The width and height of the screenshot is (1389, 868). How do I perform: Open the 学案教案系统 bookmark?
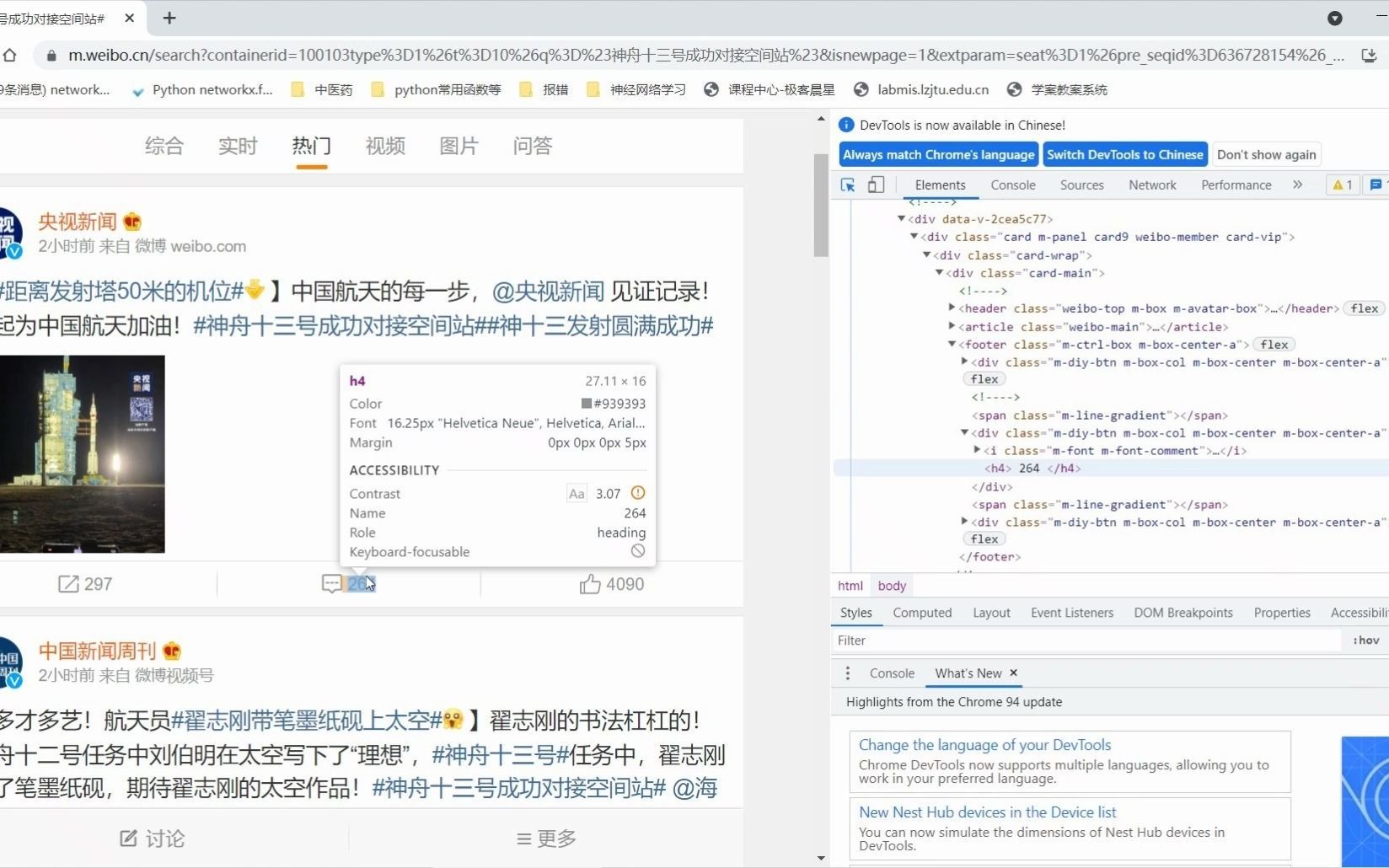pos(1057,89)
